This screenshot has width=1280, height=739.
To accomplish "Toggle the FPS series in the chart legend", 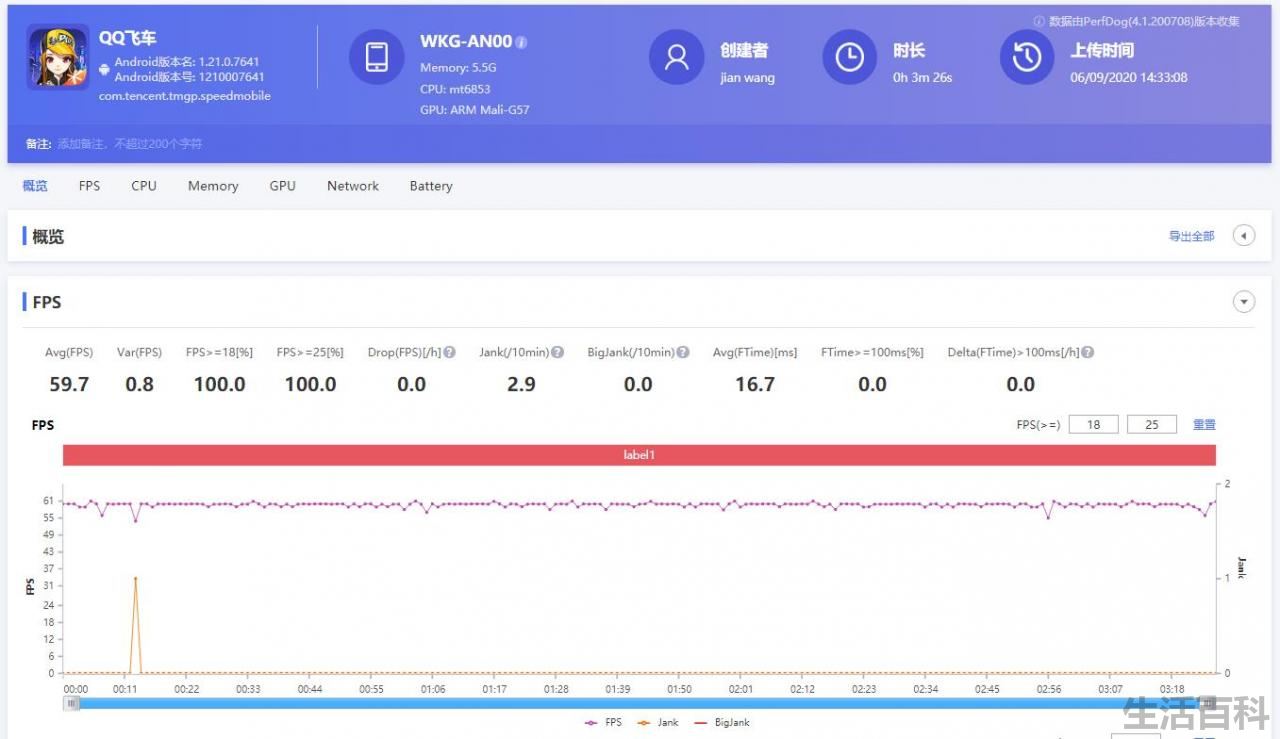I will [x=603, y=722].
